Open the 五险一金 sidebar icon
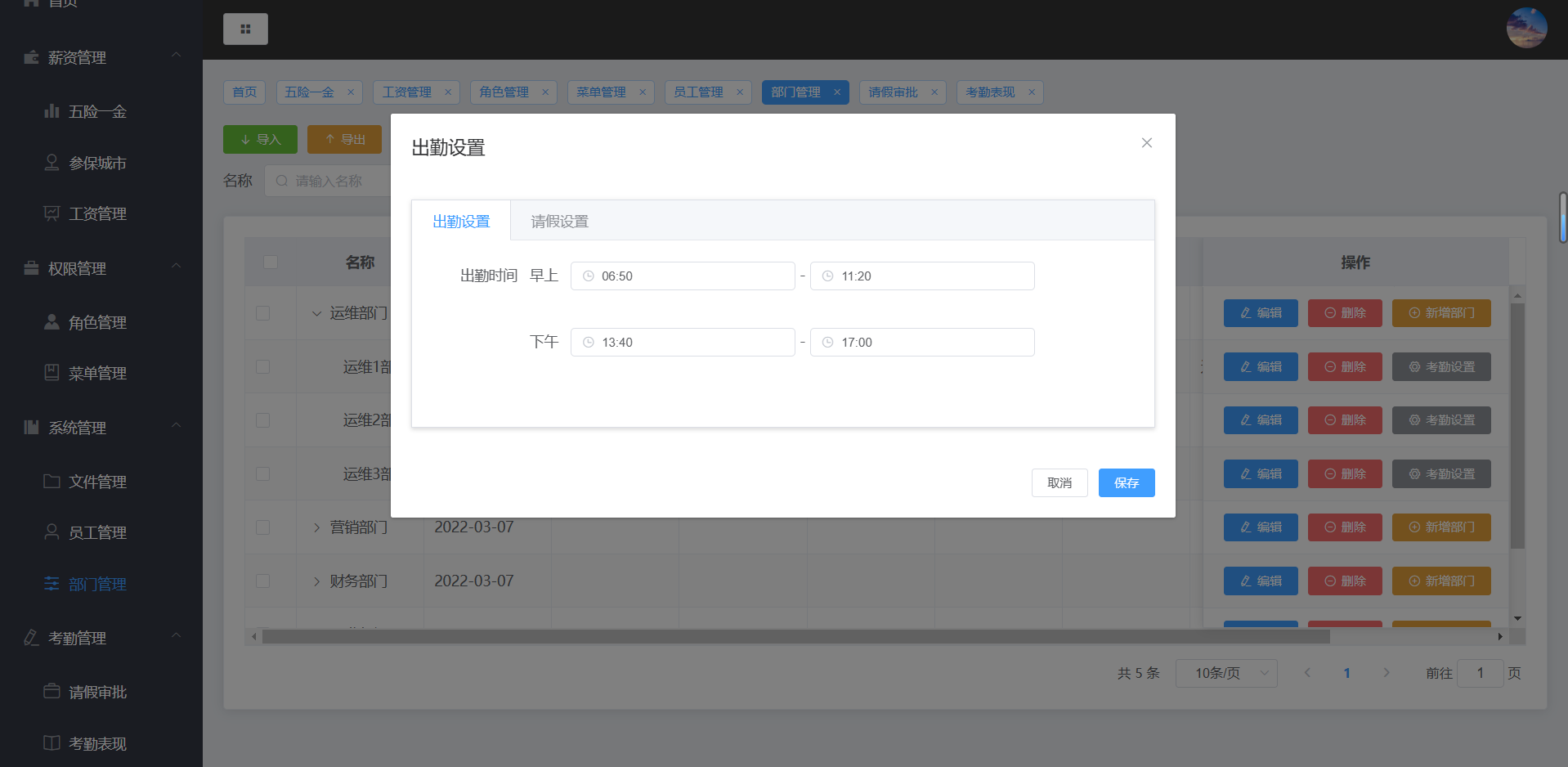The width and height of the screenshot is (1568, 767). pos(52,111)
